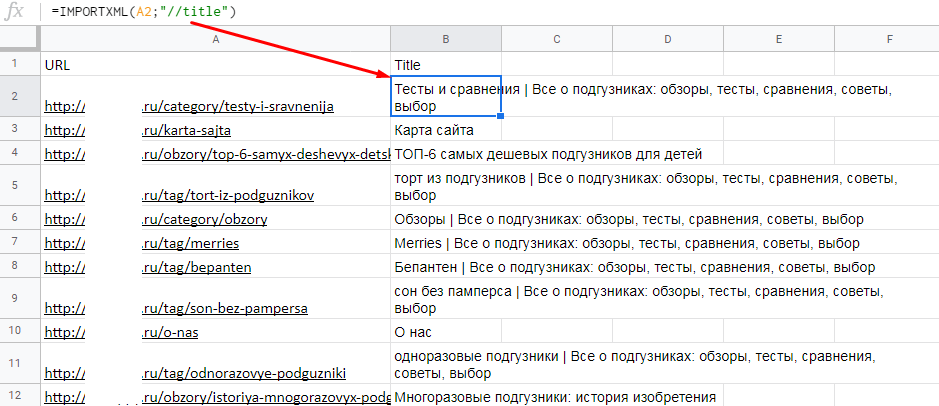Click the fill handle of selected cell B2
This screenshot has width=939, height=406.
500,116
